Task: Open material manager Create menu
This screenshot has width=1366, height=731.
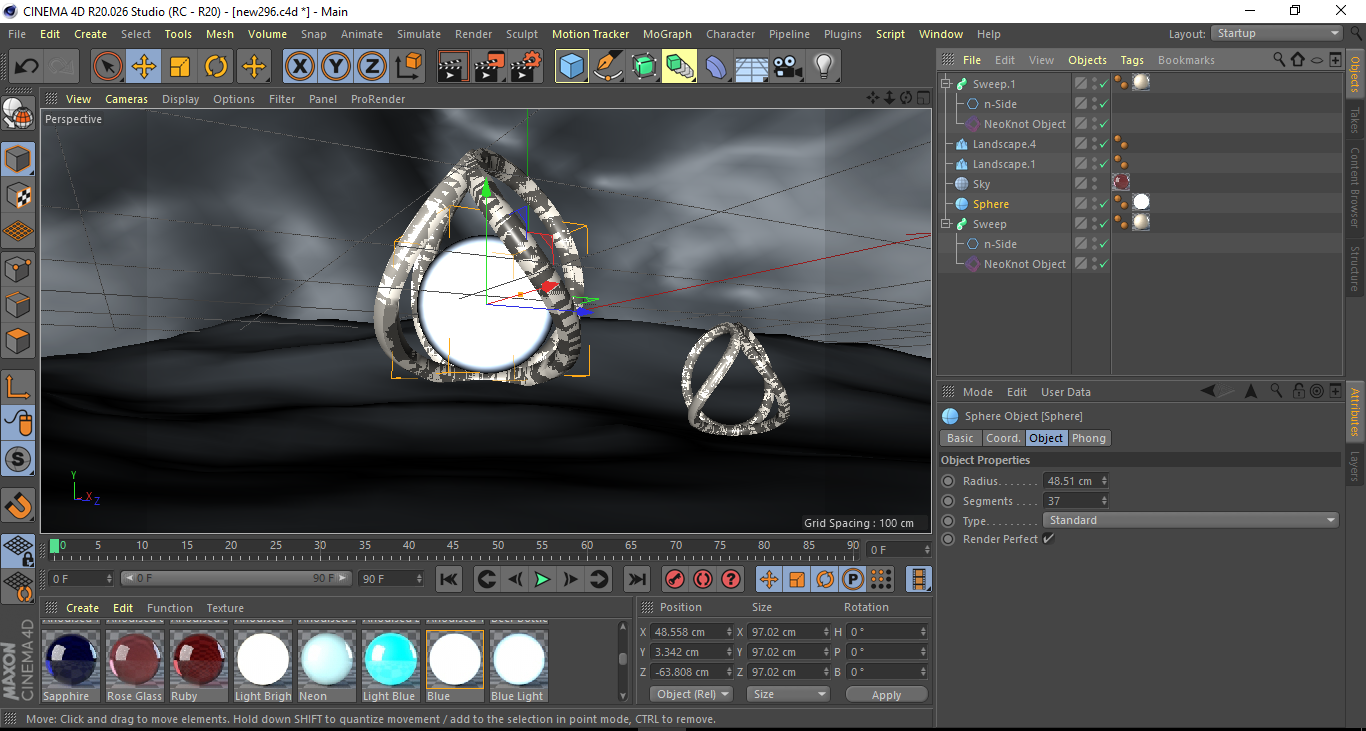Action: click(x=82, y=608)
